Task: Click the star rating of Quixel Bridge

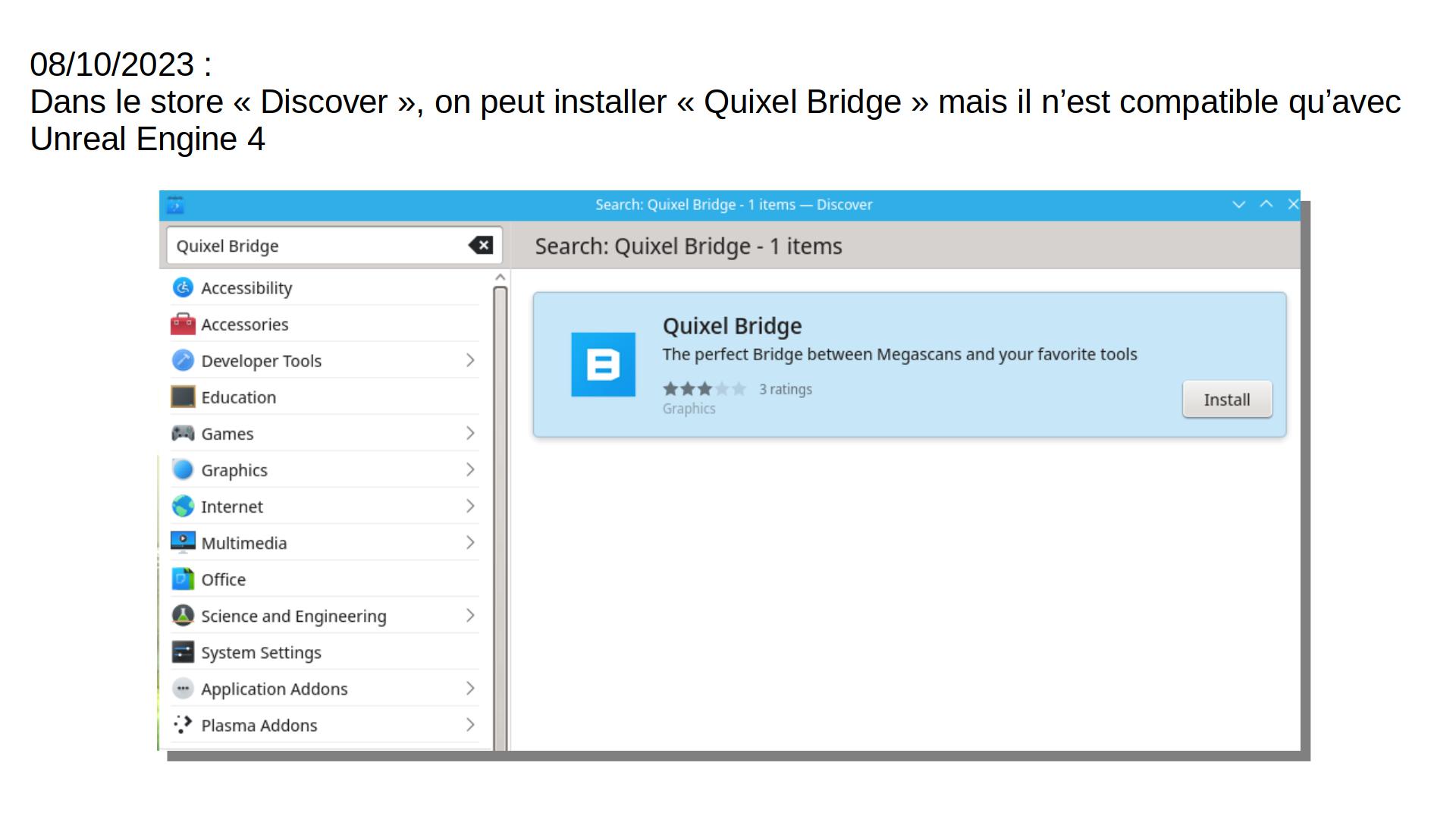Action: (704, 389)
